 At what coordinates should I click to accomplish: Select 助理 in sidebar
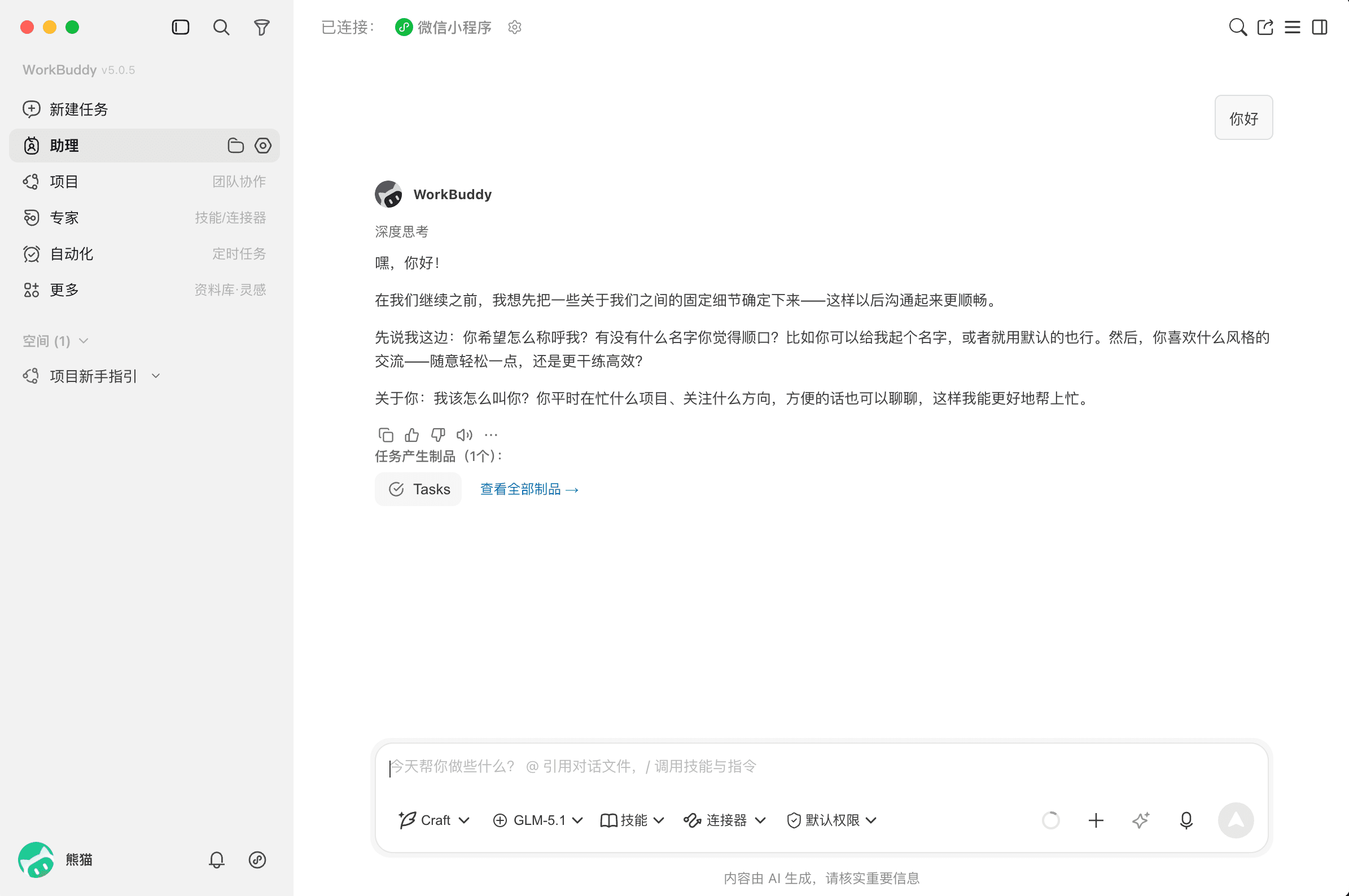coord(144,145)
